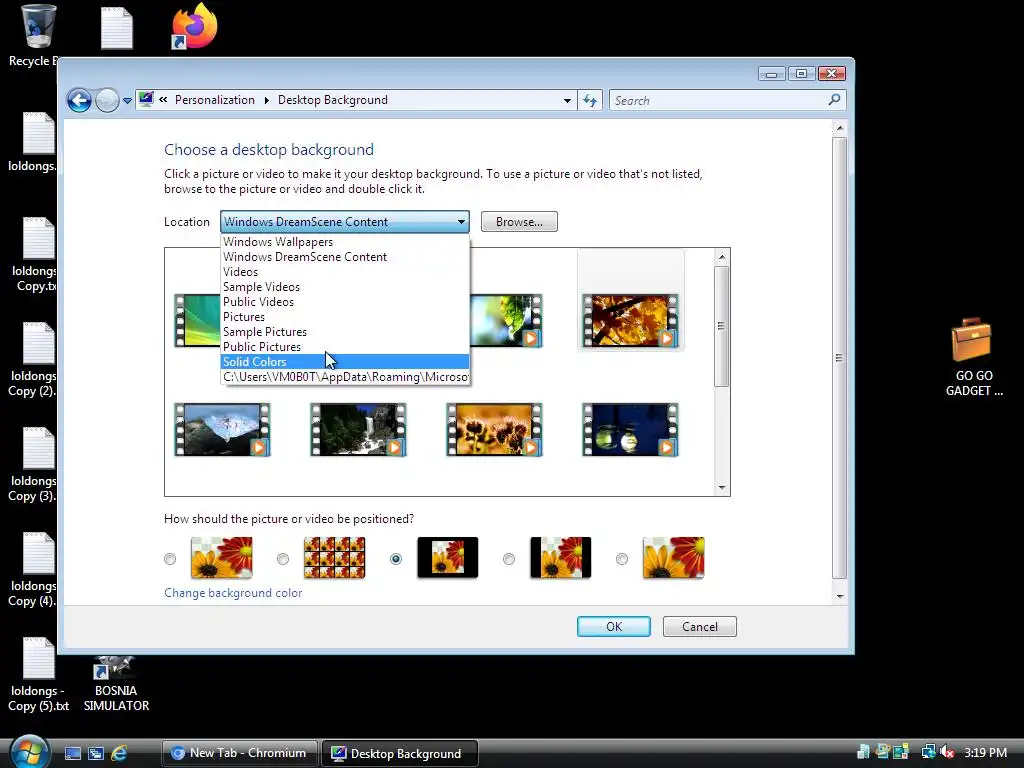Viewport: 1024px width, 768px height.
Task: Click main window scrollbar up arrow
Action: point(840,129)
